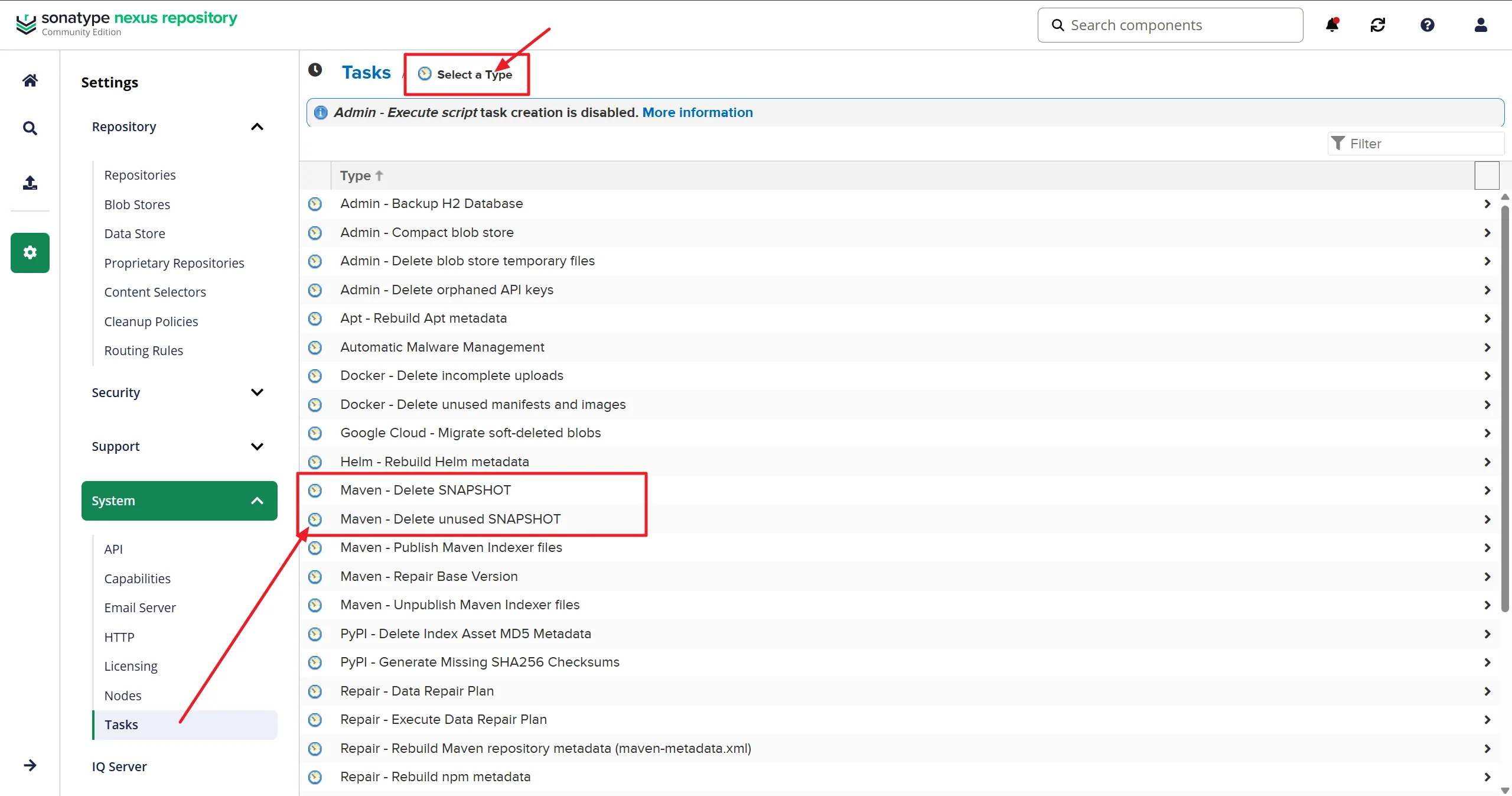
Task: Open the home dashboard icon
Action: (x=30, y=80)
